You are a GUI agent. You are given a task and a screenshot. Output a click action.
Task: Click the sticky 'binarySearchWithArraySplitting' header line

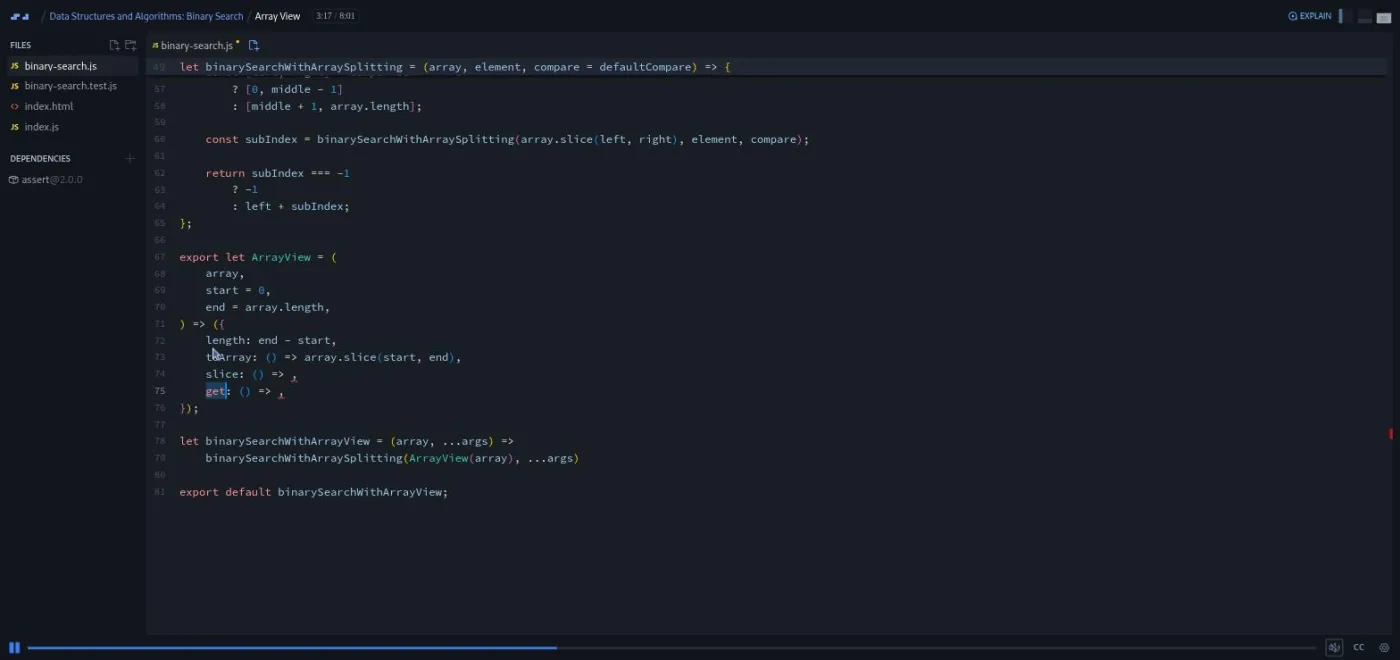coord(455,67)
